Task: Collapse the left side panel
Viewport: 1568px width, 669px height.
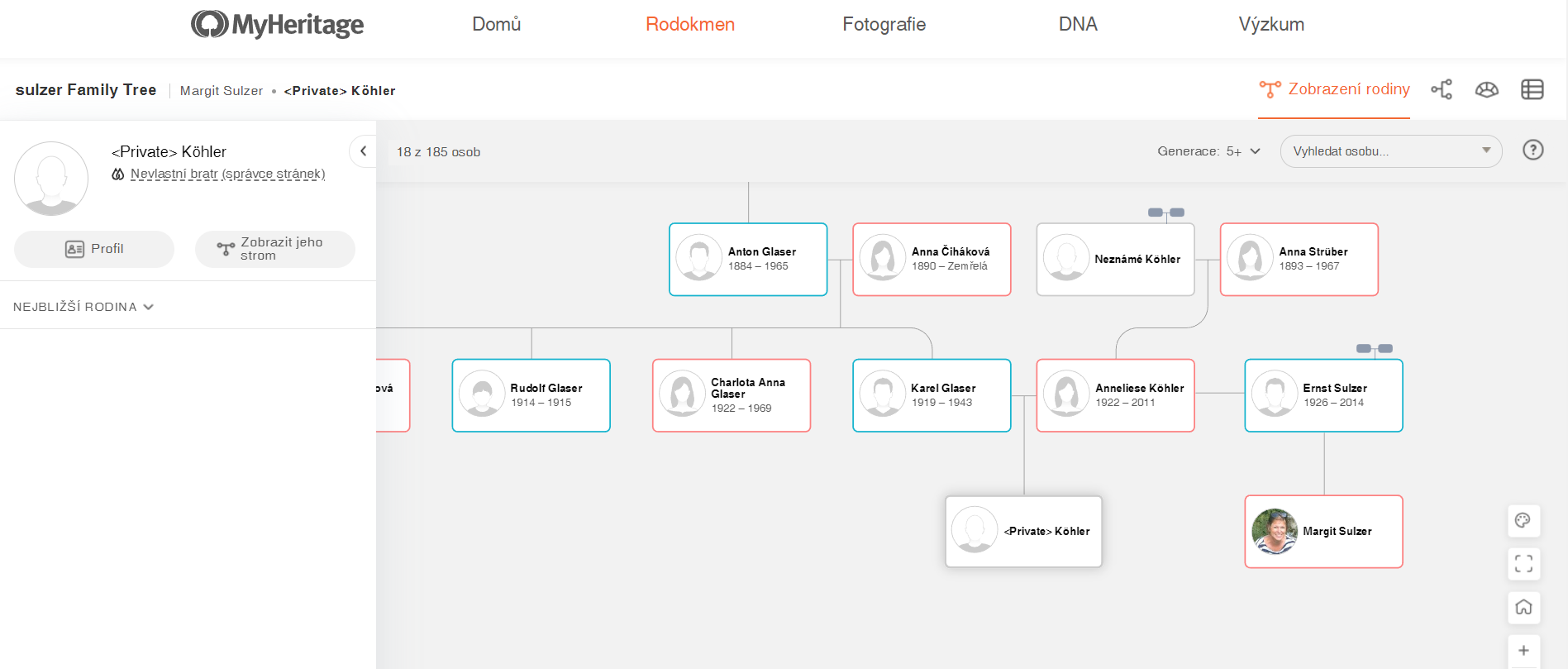Action: (363, 151)
